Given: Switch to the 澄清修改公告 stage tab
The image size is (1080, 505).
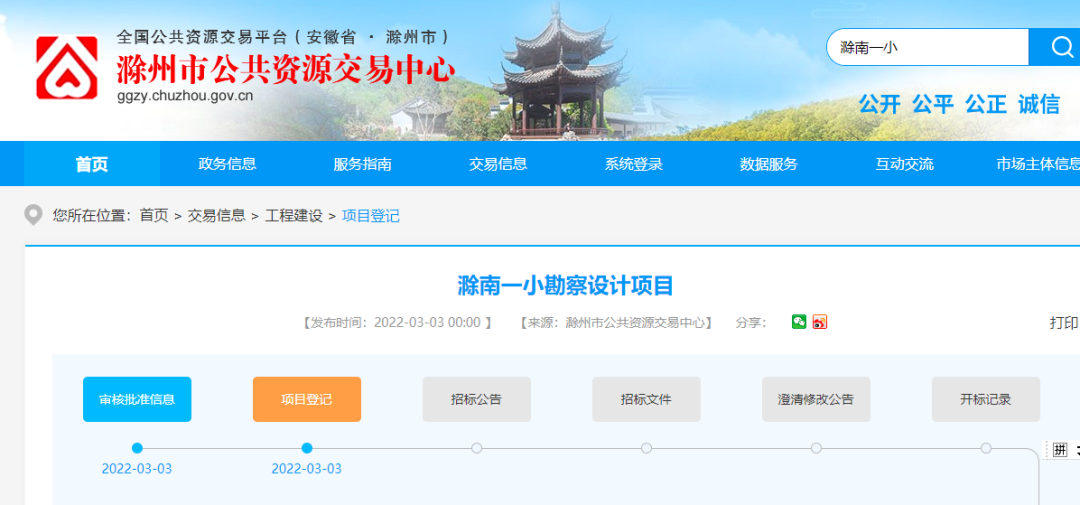Looking at the screenshot, I should point(816,399).
